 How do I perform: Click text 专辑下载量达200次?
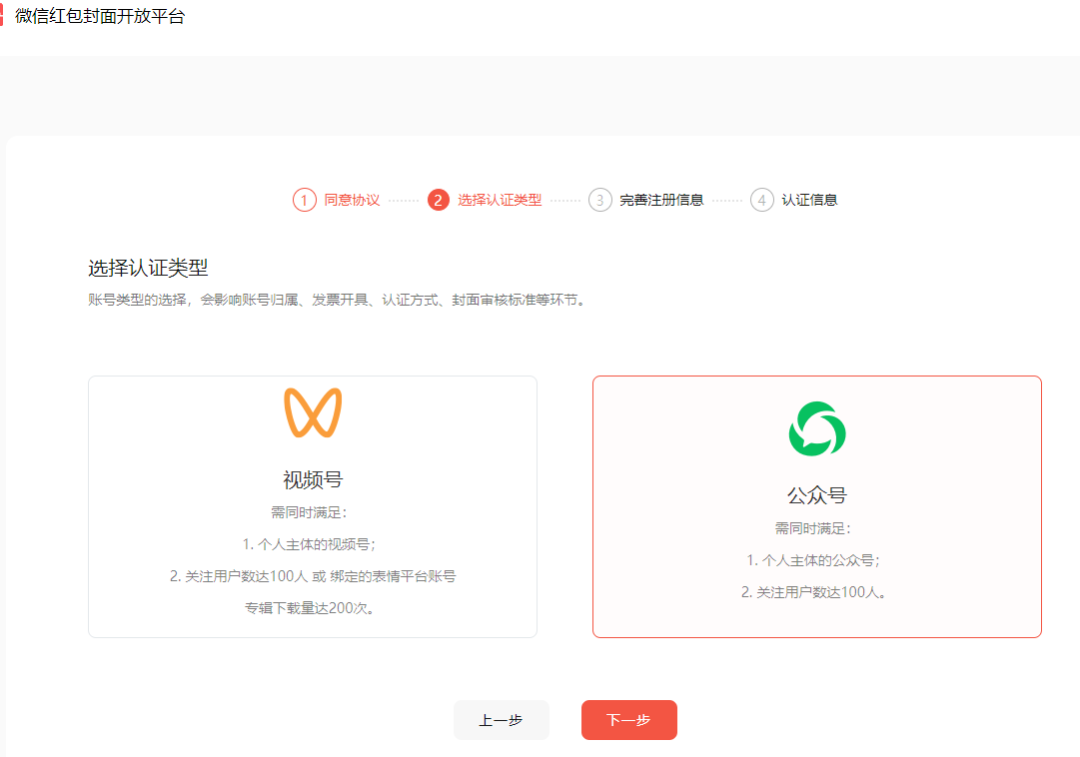[x=309, y=608]
